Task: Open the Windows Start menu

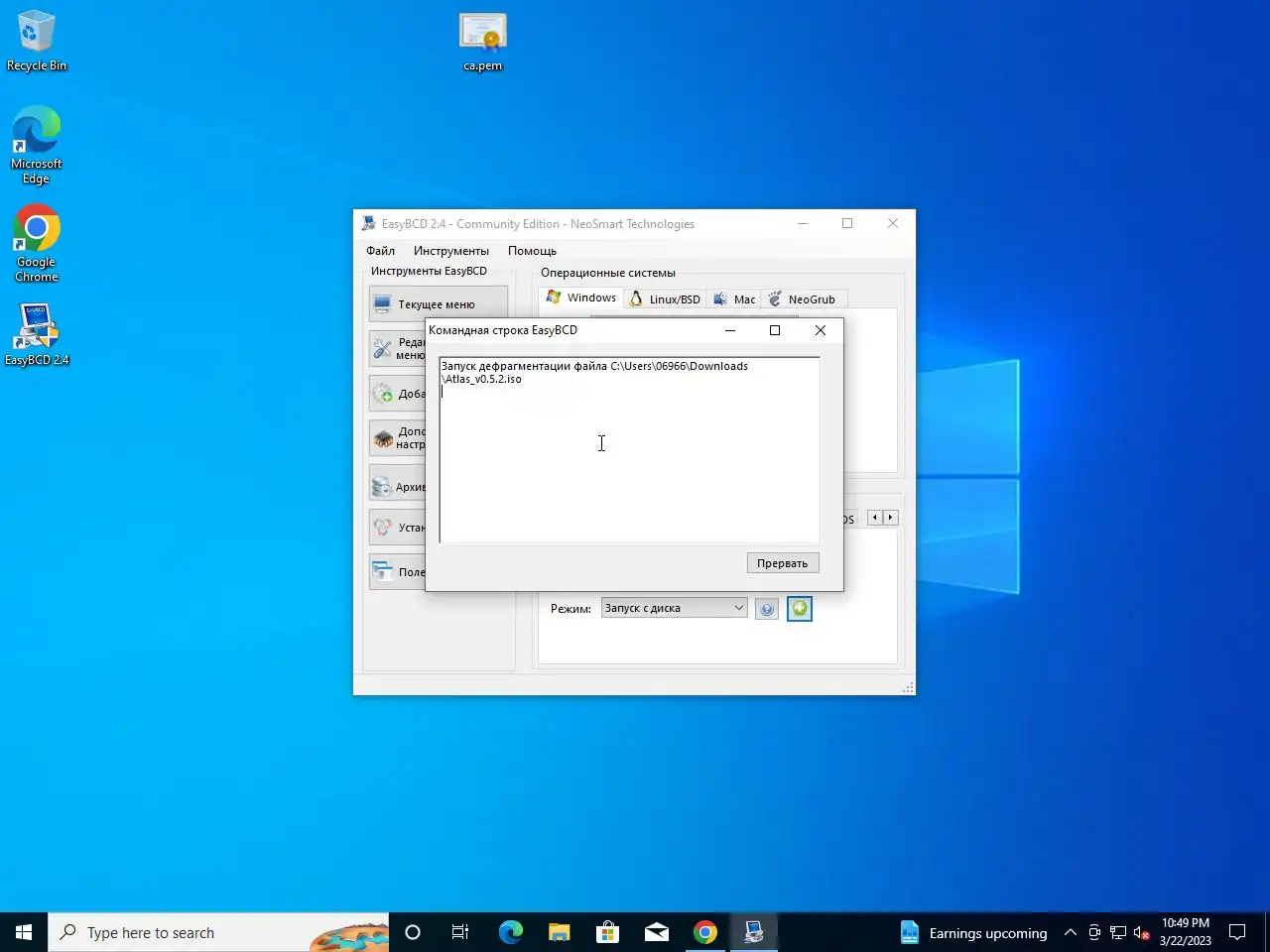Action: [24, 932]
